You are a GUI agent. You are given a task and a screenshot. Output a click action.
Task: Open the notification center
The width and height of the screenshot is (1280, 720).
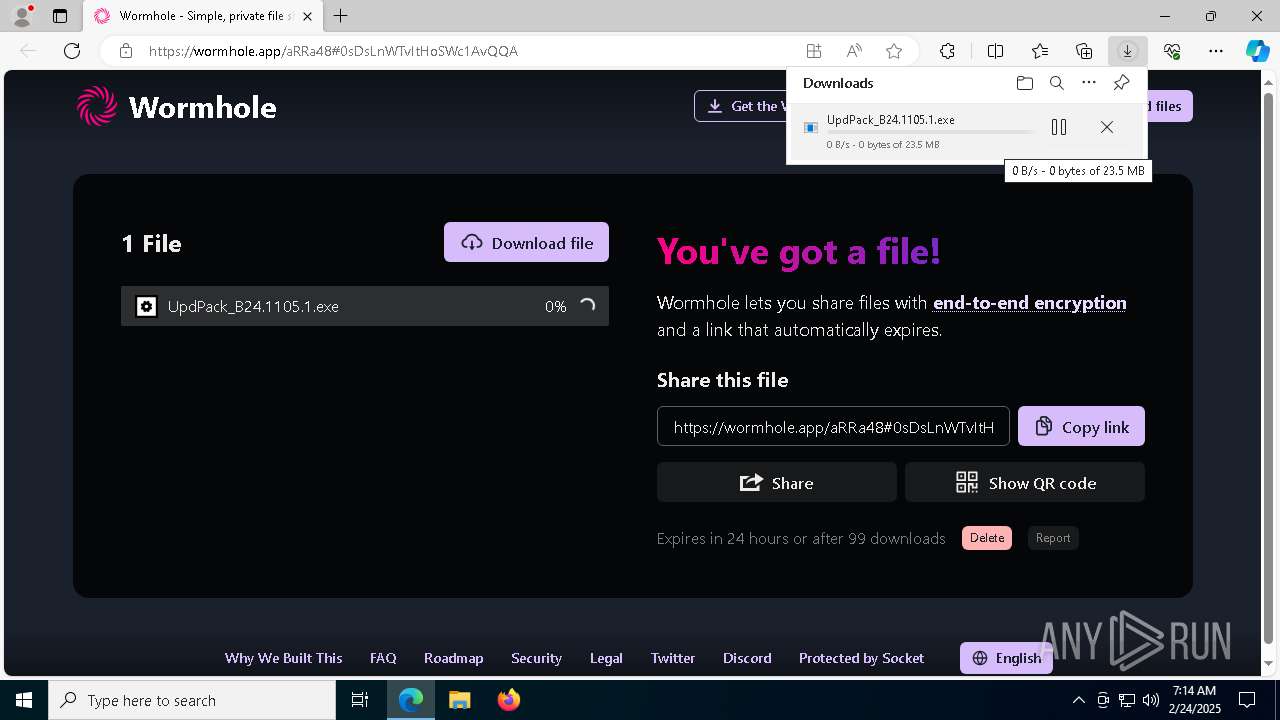click(x=1247, y=700)
